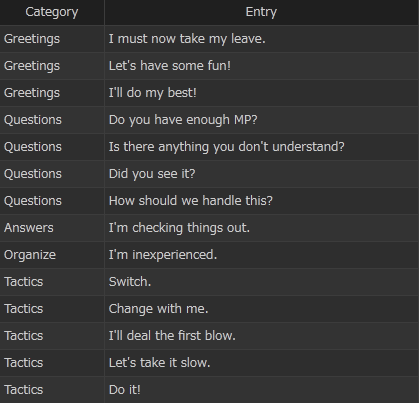Viewport: 419px width, 403px height.
Task: Select the 'Do it!' entry
Action: pos(125,390)
